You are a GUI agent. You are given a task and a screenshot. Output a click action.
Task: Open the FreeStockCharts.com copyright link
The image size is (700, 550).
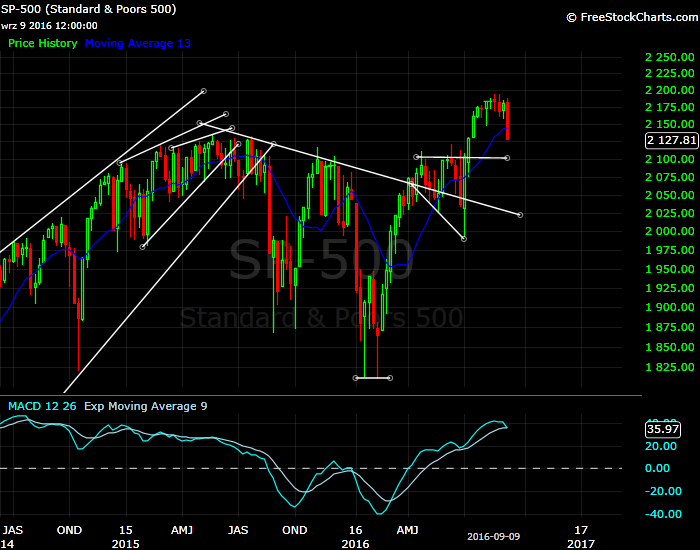coord(632,17)
